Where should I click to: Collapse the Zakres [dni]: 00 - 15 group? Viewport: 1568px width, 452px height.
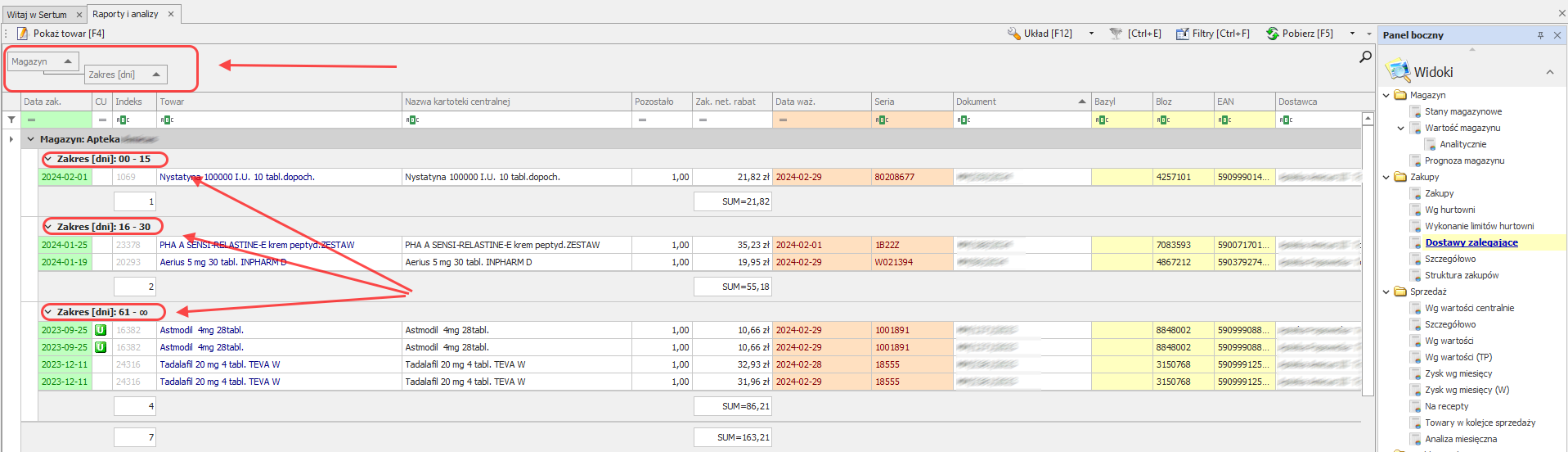click(48, 159)
